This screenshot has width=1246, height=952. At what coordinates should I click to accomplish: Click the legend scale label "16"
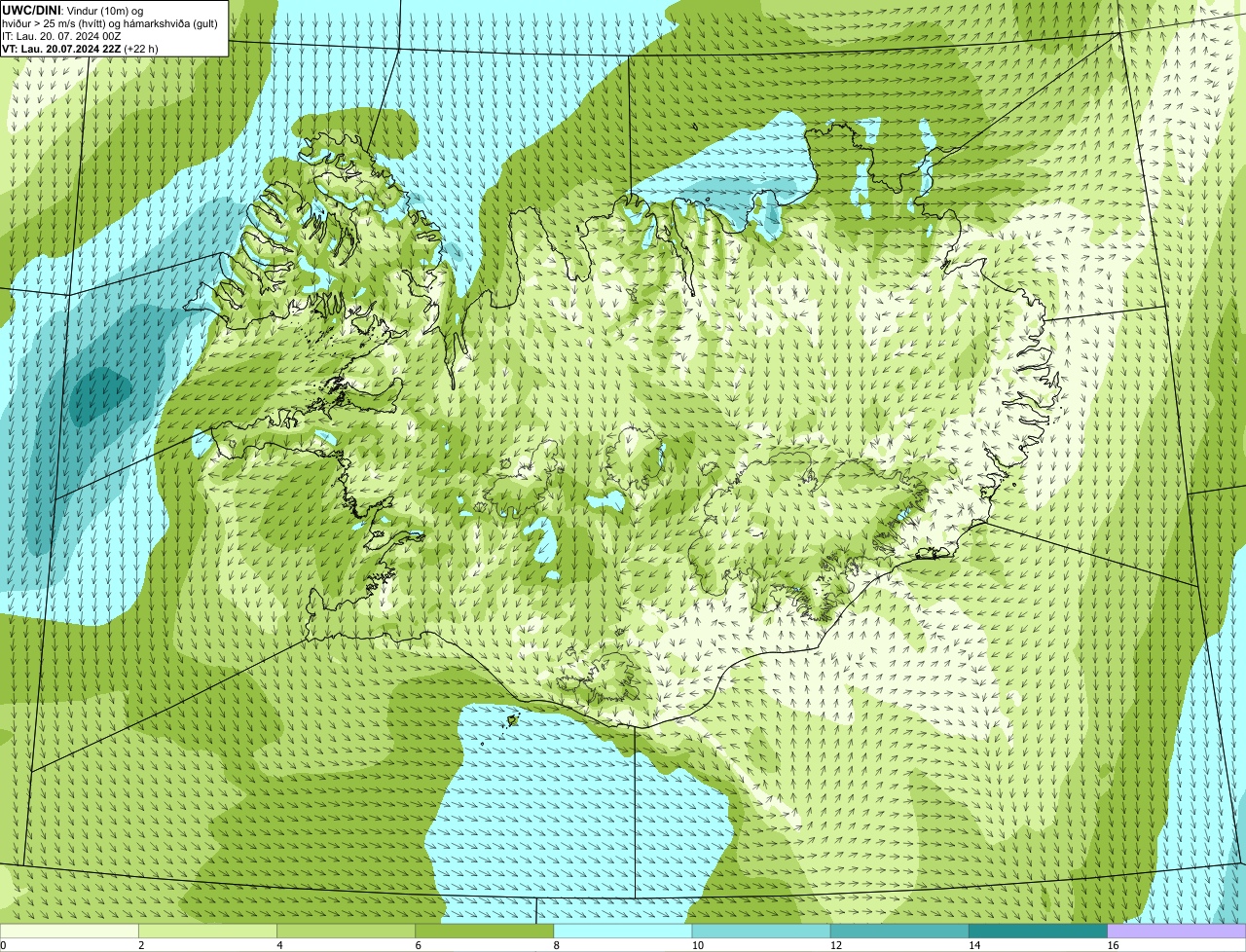(1114, 945)
